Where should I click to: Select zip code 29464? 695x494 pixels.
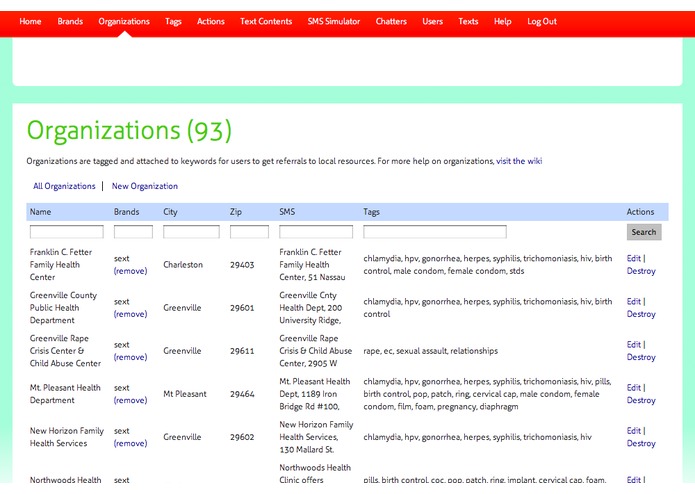pyautogui.click(x=242, y=393)
